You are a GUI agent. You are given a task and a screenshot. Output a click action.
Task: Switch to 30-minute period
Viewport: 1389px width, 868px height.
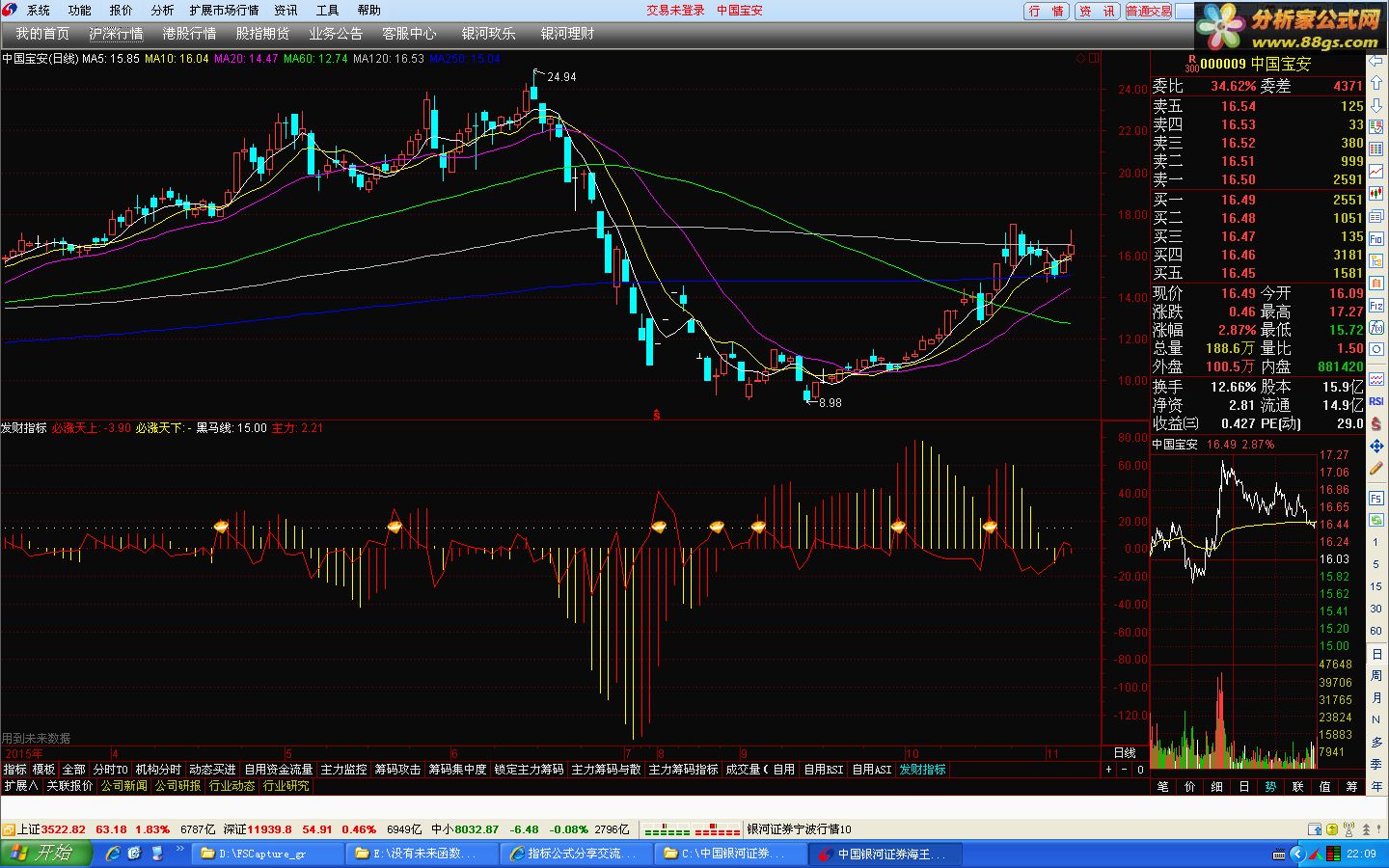click(x=1376, y=609)
